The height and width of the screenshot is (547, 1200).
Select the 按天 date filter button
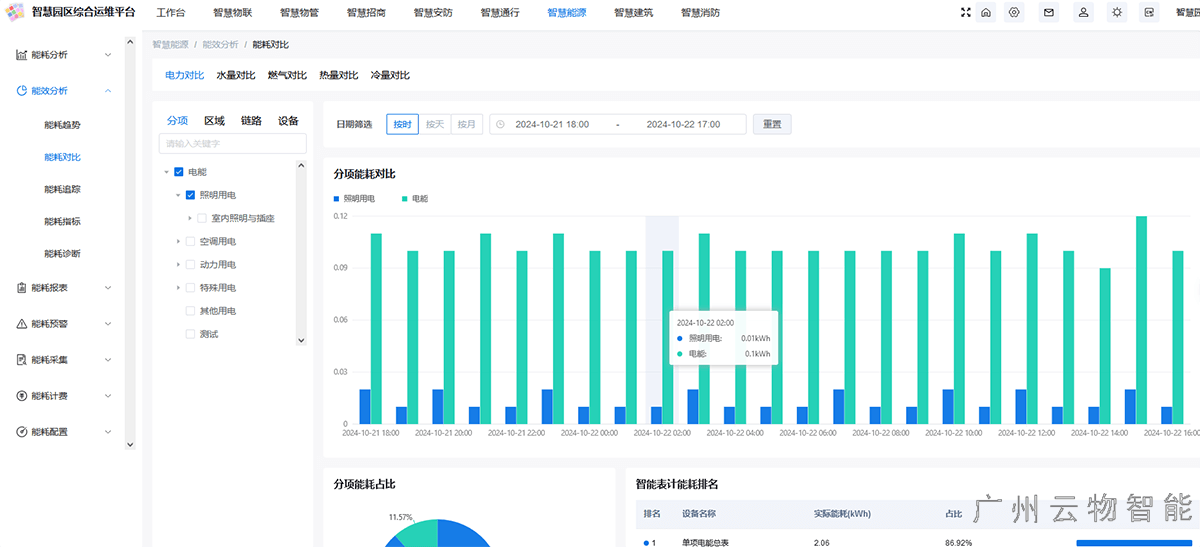434,125
